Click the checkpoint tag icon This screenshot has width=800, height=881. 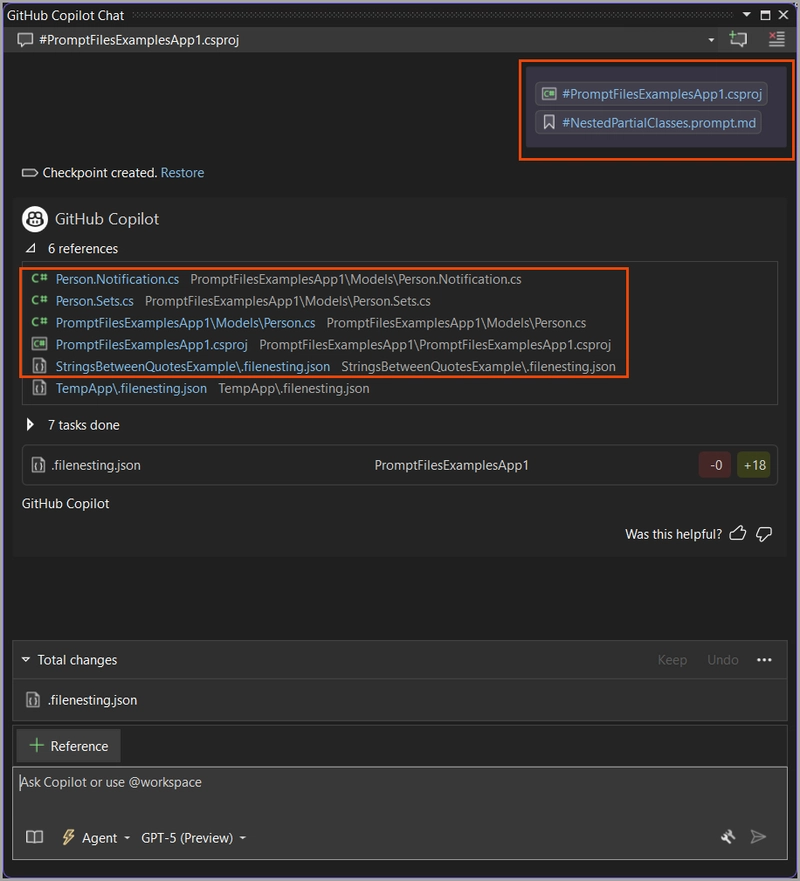coord(30,172)
